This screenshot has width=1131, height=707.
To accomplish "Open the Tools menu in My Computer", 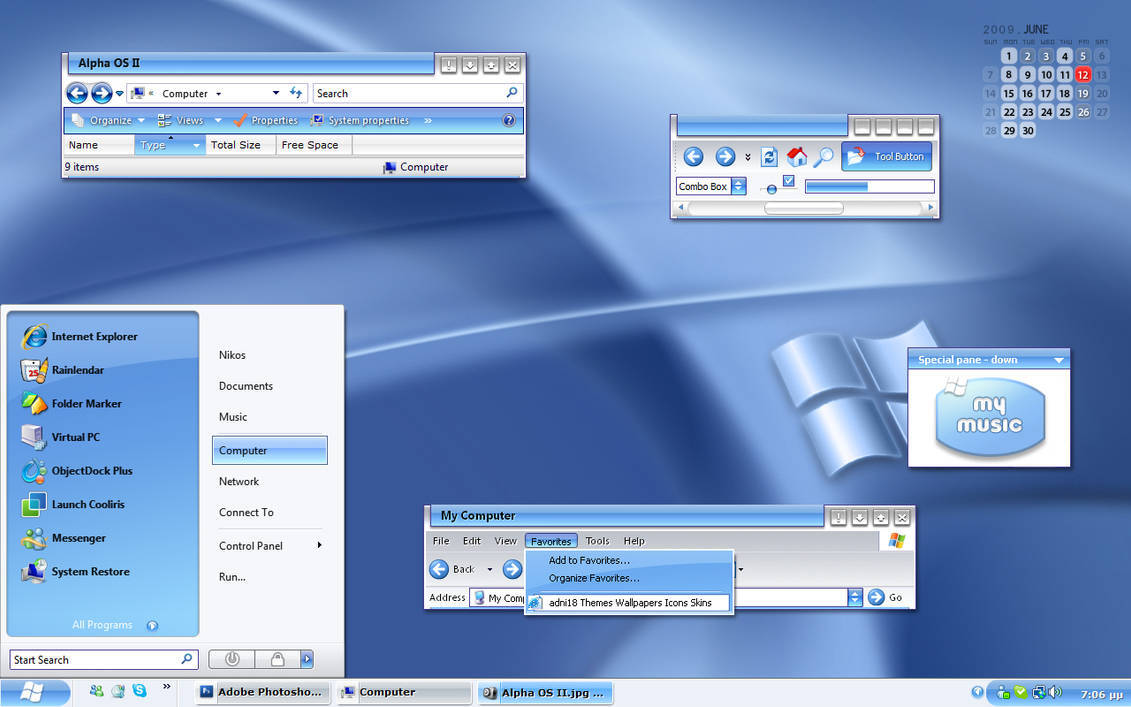I will pos(597,541).
